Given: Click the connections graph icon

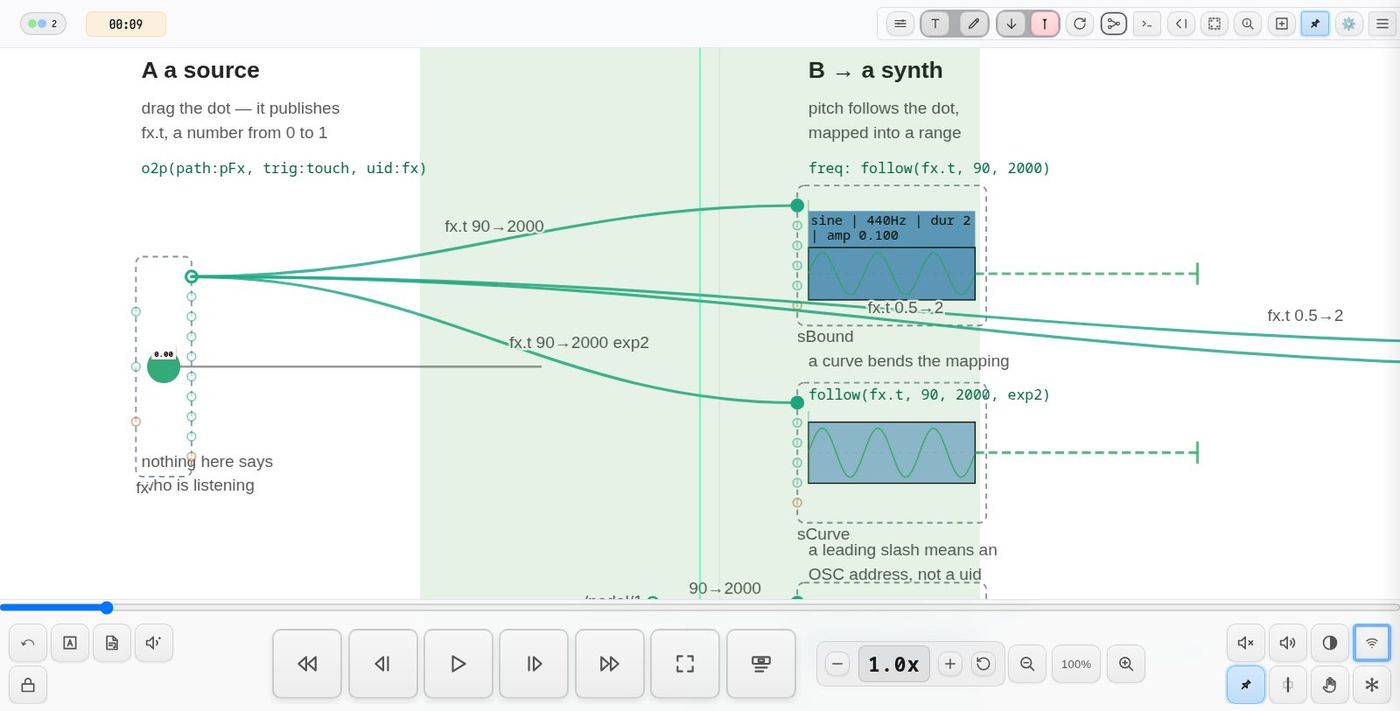Looking at the screenshot, I should (1113, 24).
